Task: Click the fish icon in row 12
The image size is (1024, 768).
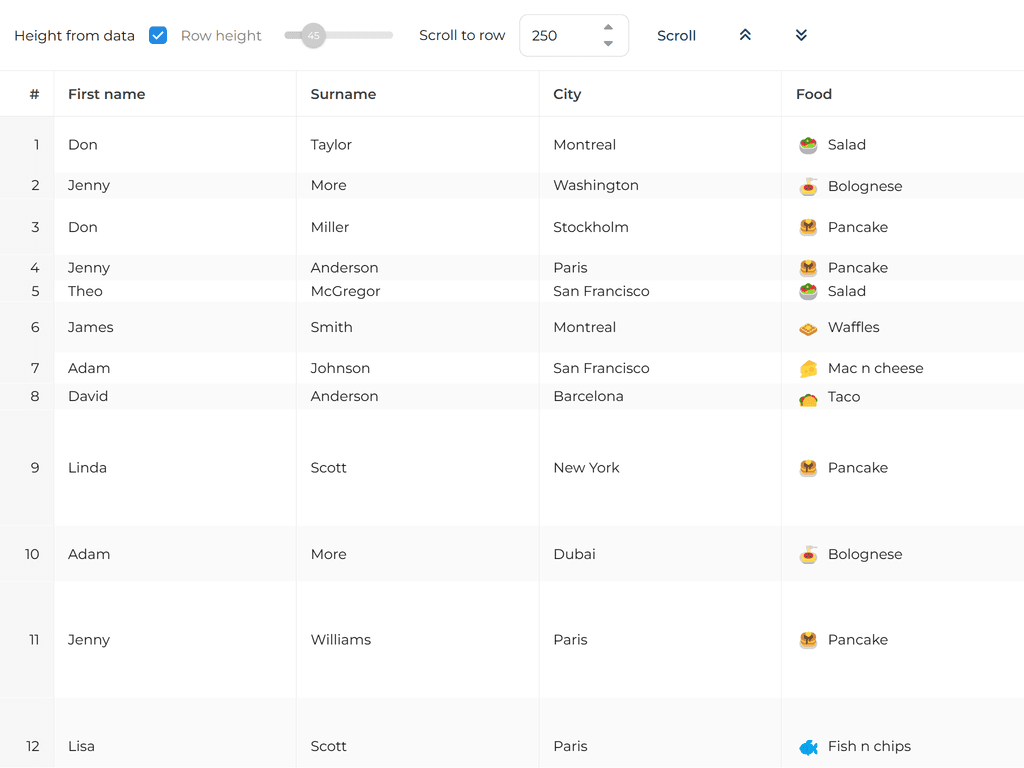Action: tap(808, 747)
